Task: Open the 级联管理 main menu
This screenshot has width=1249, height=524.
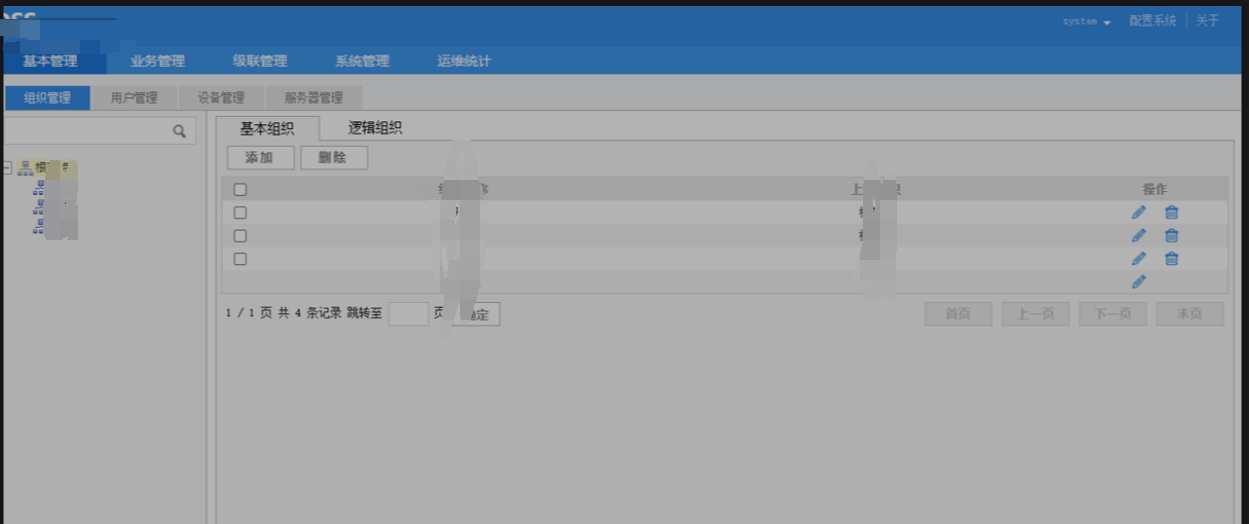Action: tap(260, 61)
